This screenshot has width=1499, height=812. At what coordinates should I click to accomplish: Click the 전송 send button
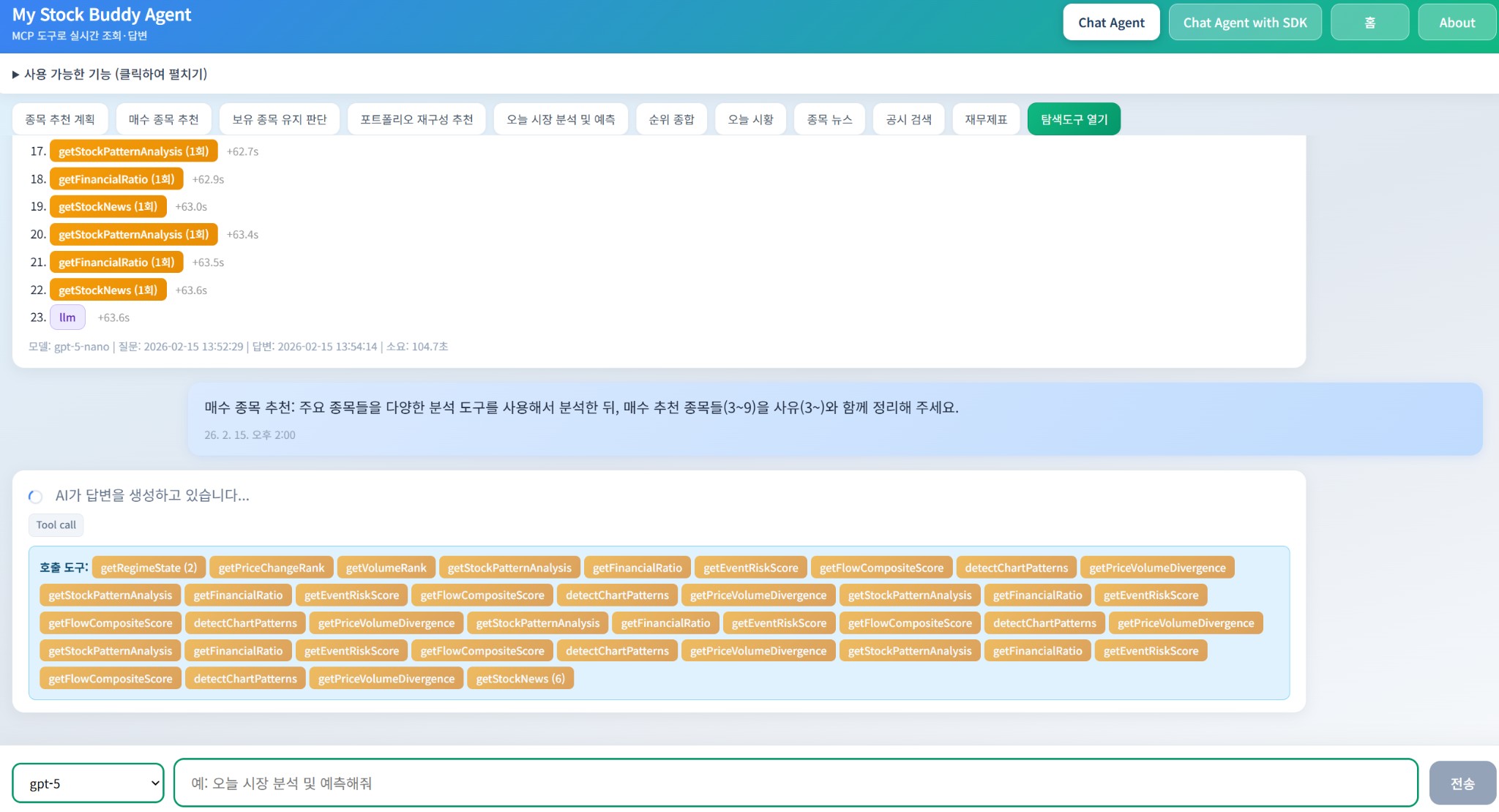pyautogui.click(x=1460, y=782)
